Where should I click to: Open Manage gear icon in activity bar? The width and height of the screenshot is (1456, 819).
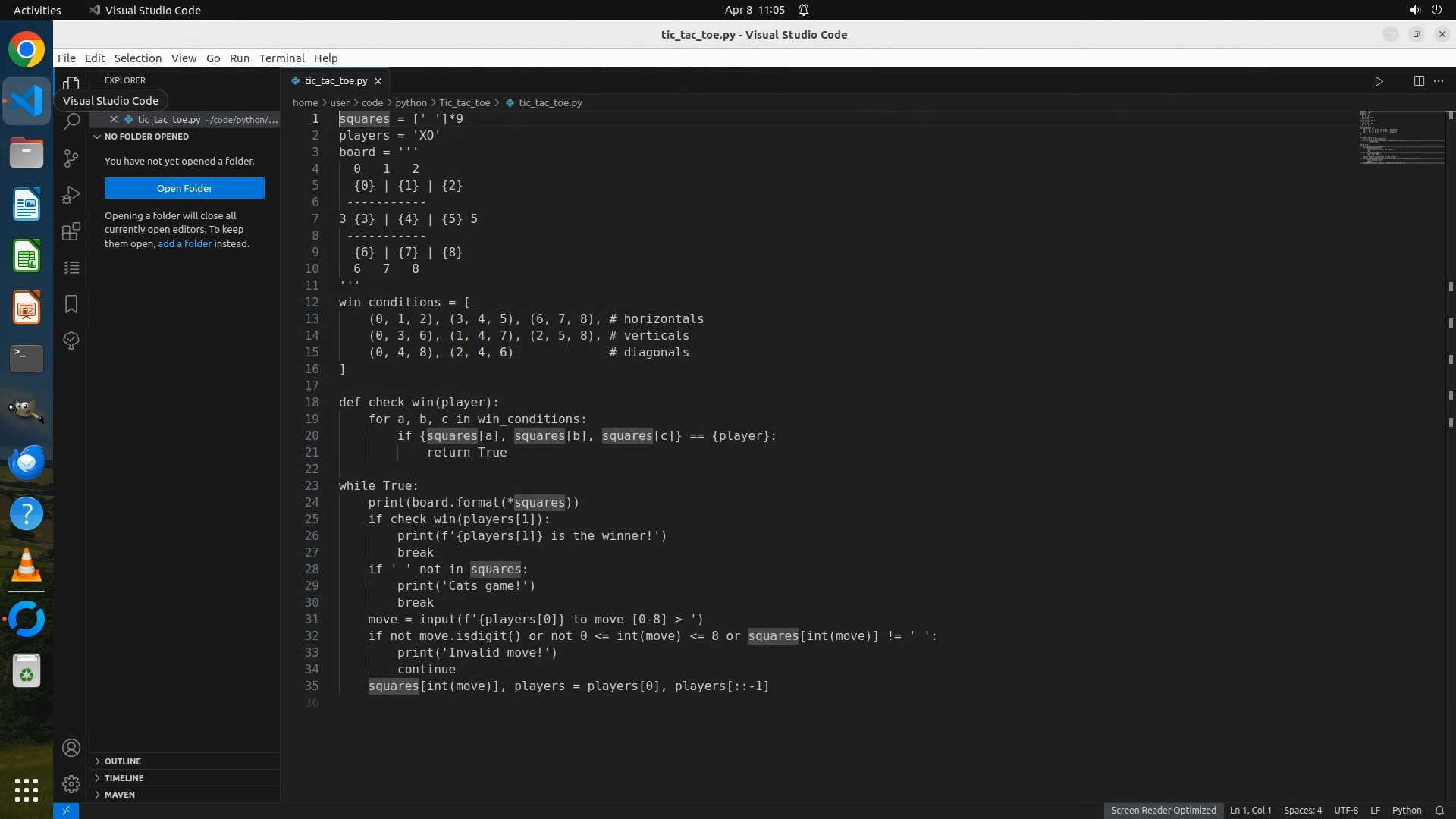(x=71, y=783)
